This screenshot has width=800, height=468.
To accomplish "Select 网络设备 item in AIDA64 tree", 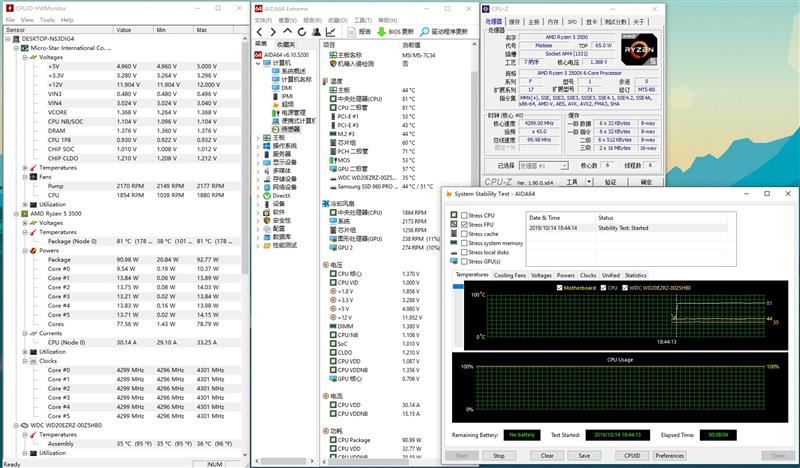I will [280, 187].
